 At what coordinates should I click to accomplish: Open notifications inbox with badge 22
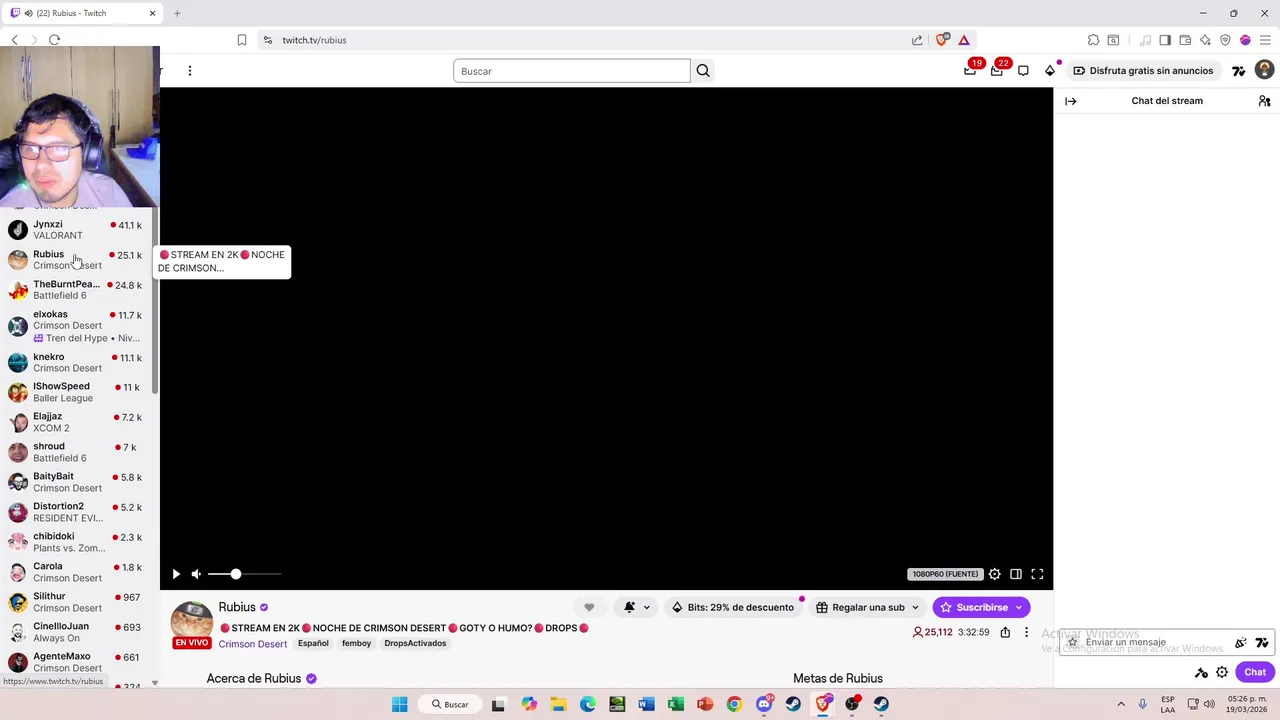997,70
